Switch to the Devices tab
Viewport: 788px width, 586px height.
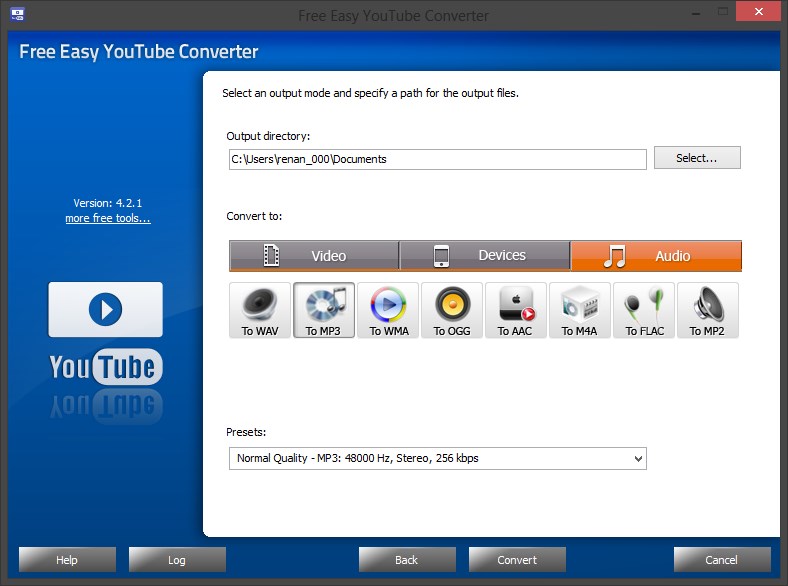click(x=485, y=256)
